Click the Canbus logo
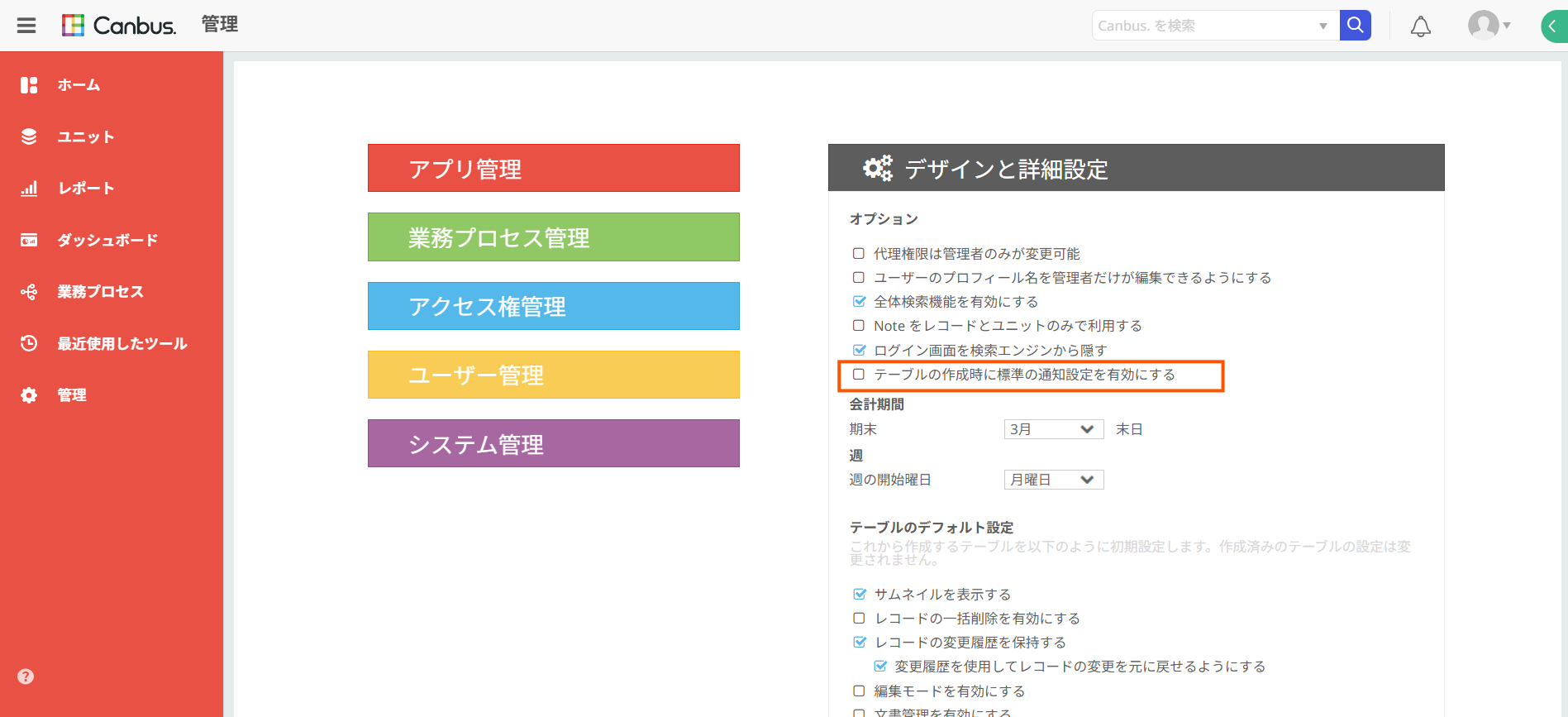The height and width of the screenshot is (717, 1568). [119, 26]
